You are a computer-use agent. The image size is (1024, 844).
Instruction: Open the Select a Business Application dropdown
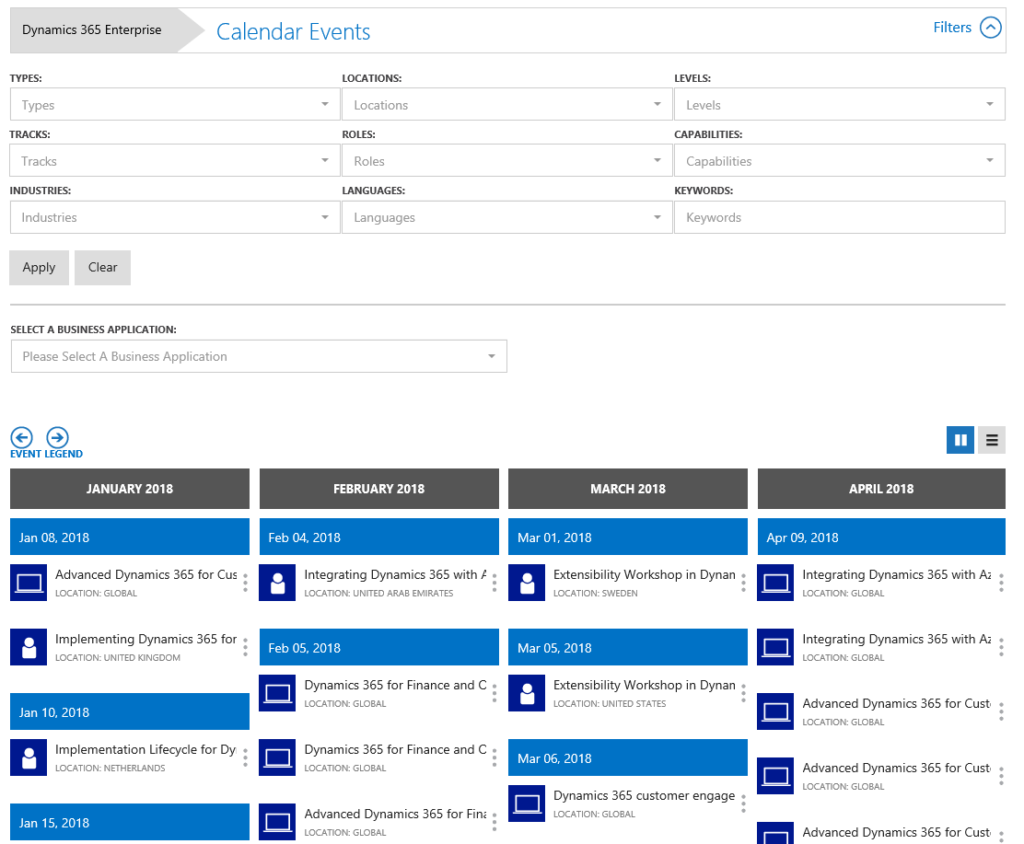258,356
